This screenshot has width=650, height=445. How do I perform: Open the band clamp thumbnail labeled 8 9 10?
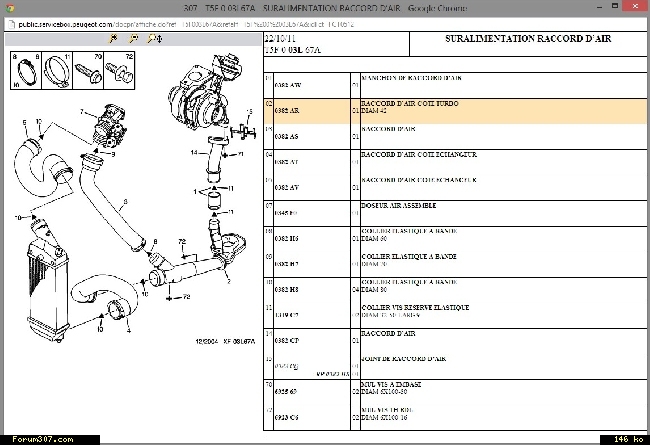pos(26,71)
